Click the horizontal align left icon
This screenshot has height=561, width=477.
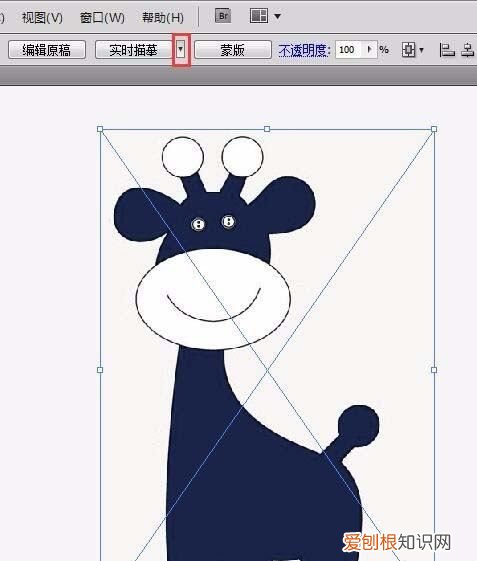tap(447, 50)
